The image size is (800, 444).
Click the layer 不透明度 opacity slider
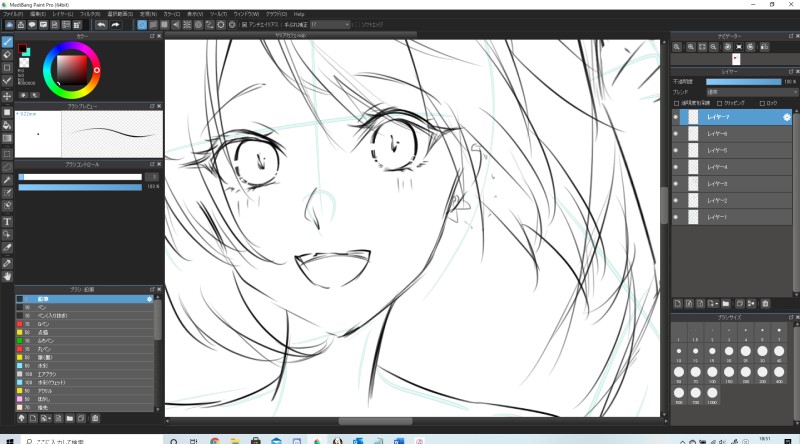(743, 82)
